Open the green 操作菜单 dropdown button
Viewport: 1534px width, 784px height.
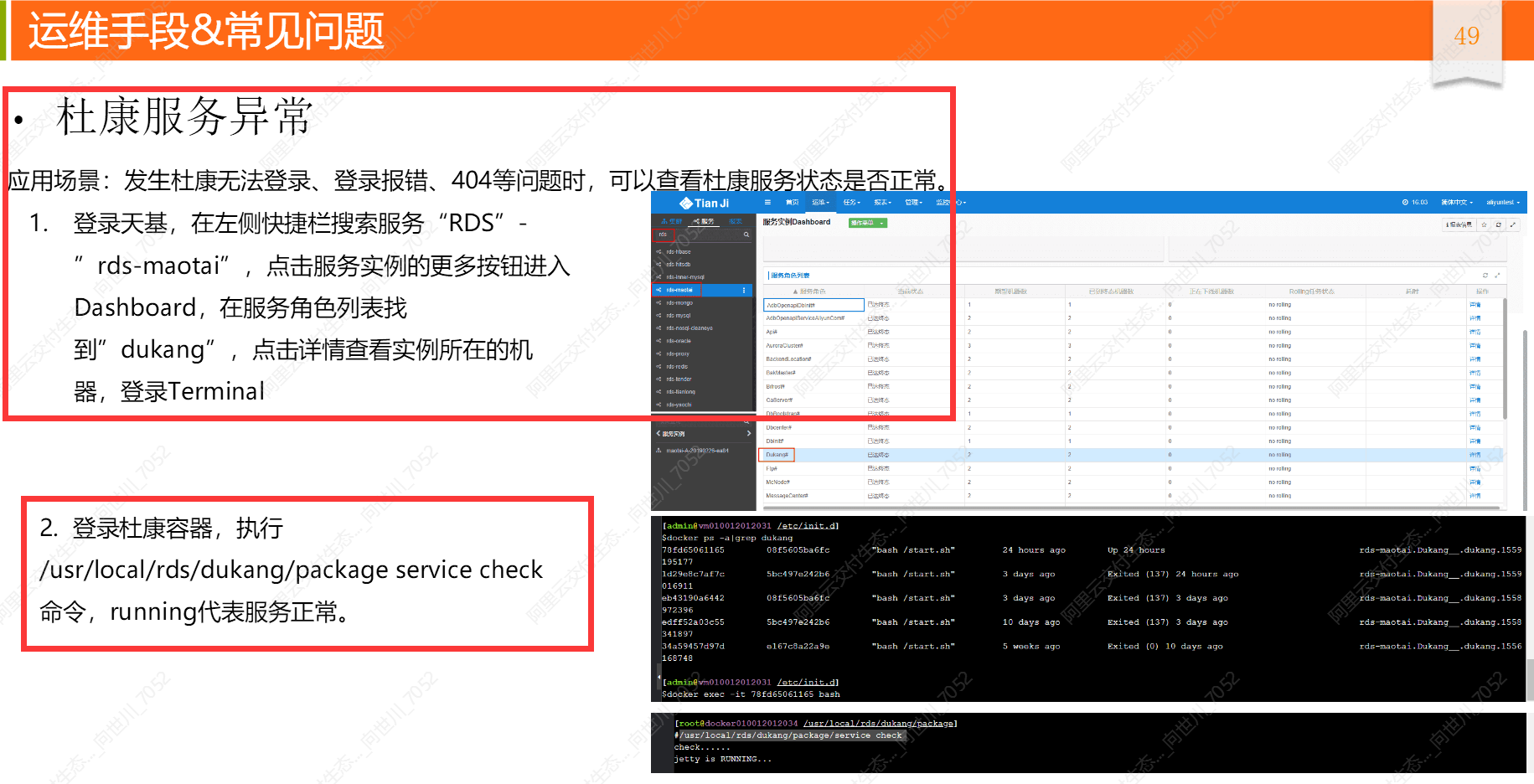[x=867, y=223]
